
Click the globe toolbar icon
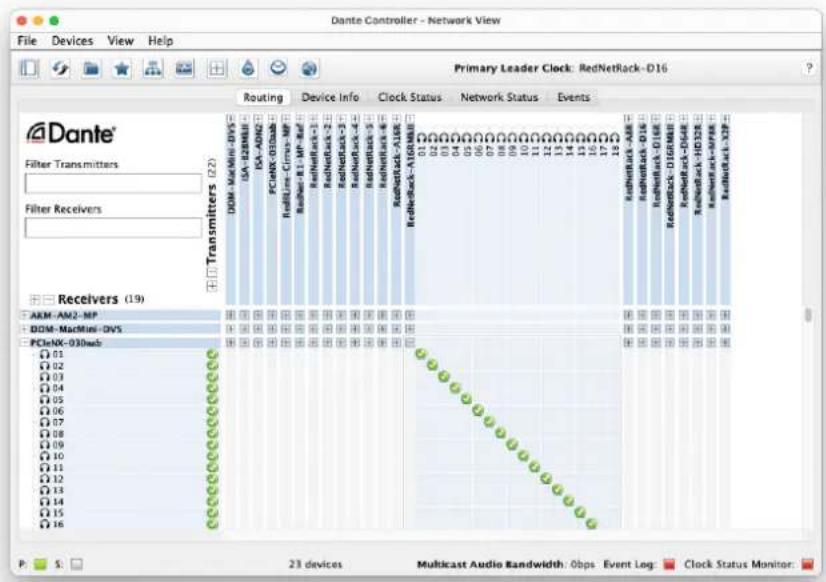pyautogui.click(x=309, y=68)
